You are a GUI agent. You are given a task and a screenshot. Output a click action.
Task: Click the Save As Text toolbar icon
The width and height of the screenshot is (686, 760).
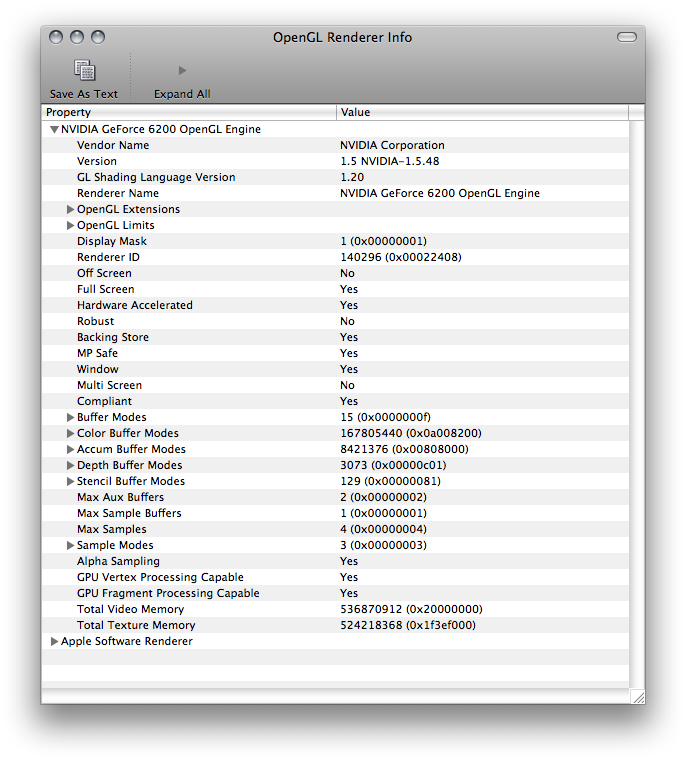pyautogui.click(x=84, y=70)
